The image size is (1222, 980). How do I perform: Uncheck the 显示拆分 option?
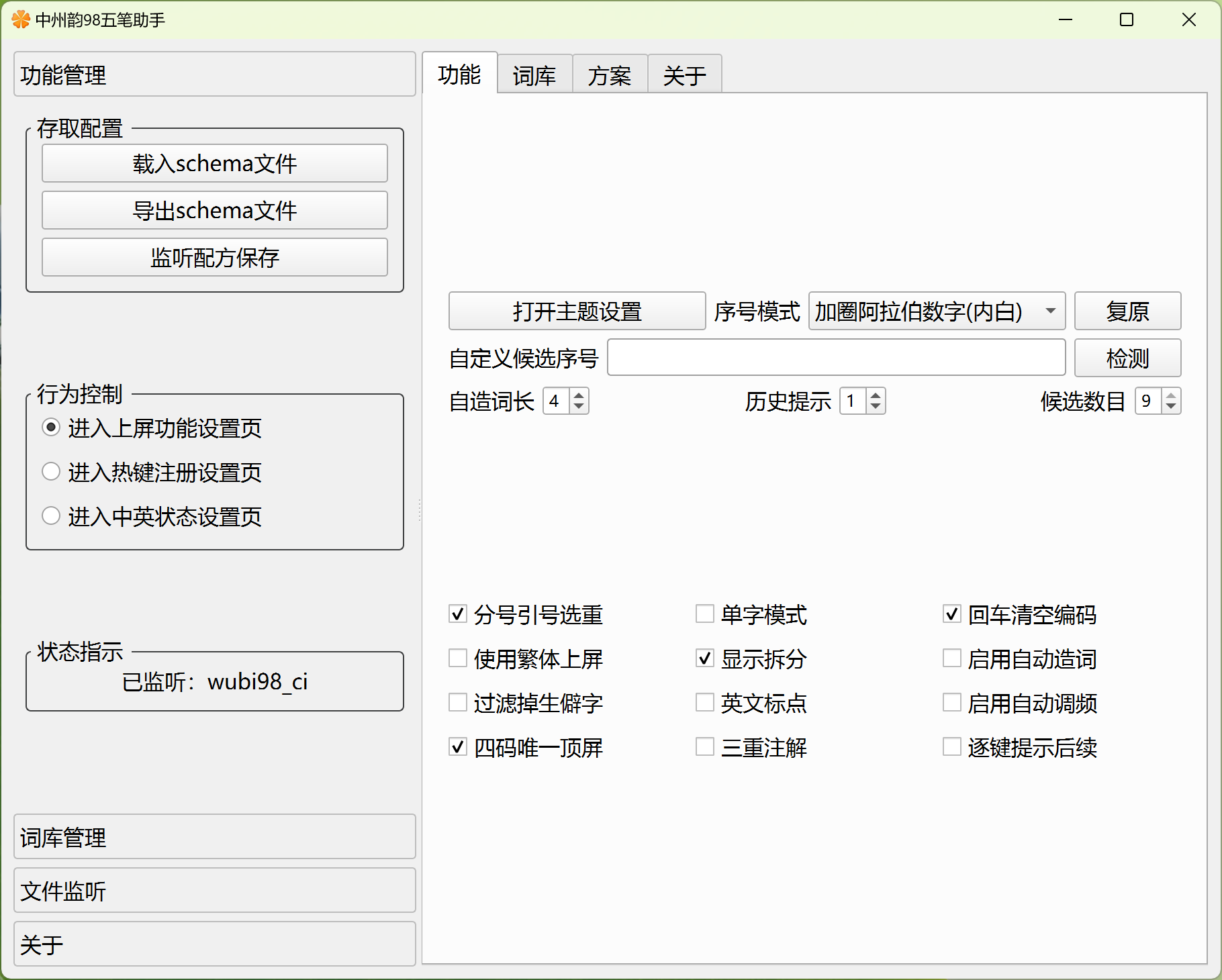[705, 658]
